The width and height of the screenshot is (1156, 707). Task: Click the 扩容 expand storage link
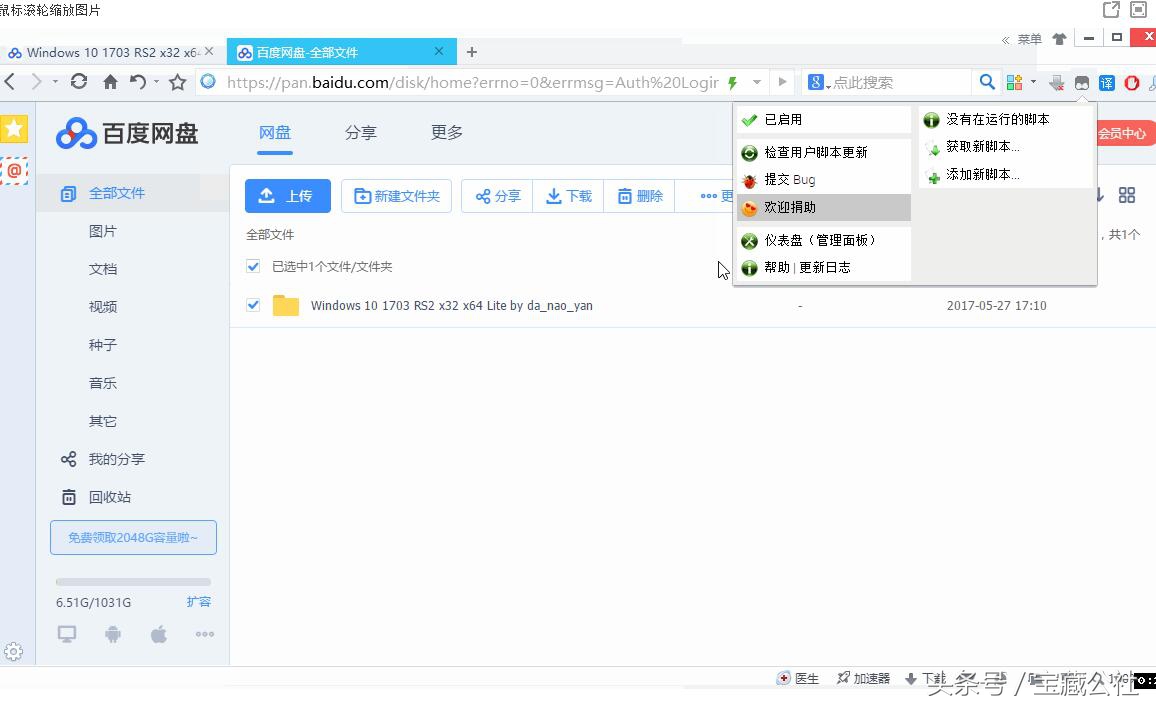coord(199,602)
